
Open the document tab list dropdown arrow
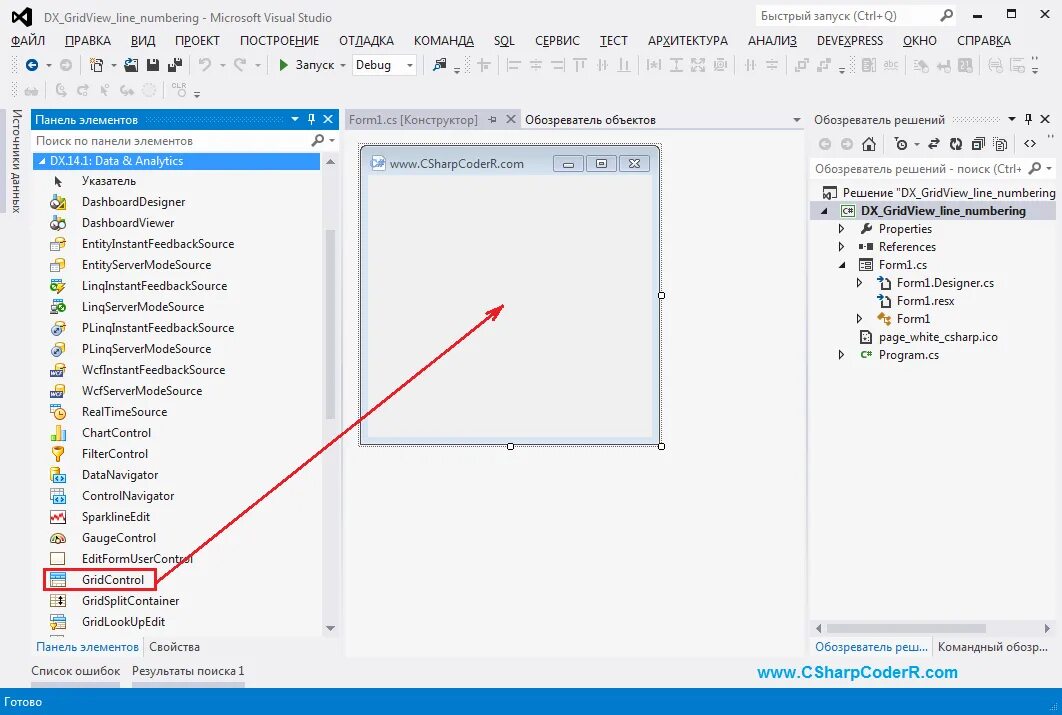coord(796,120)
